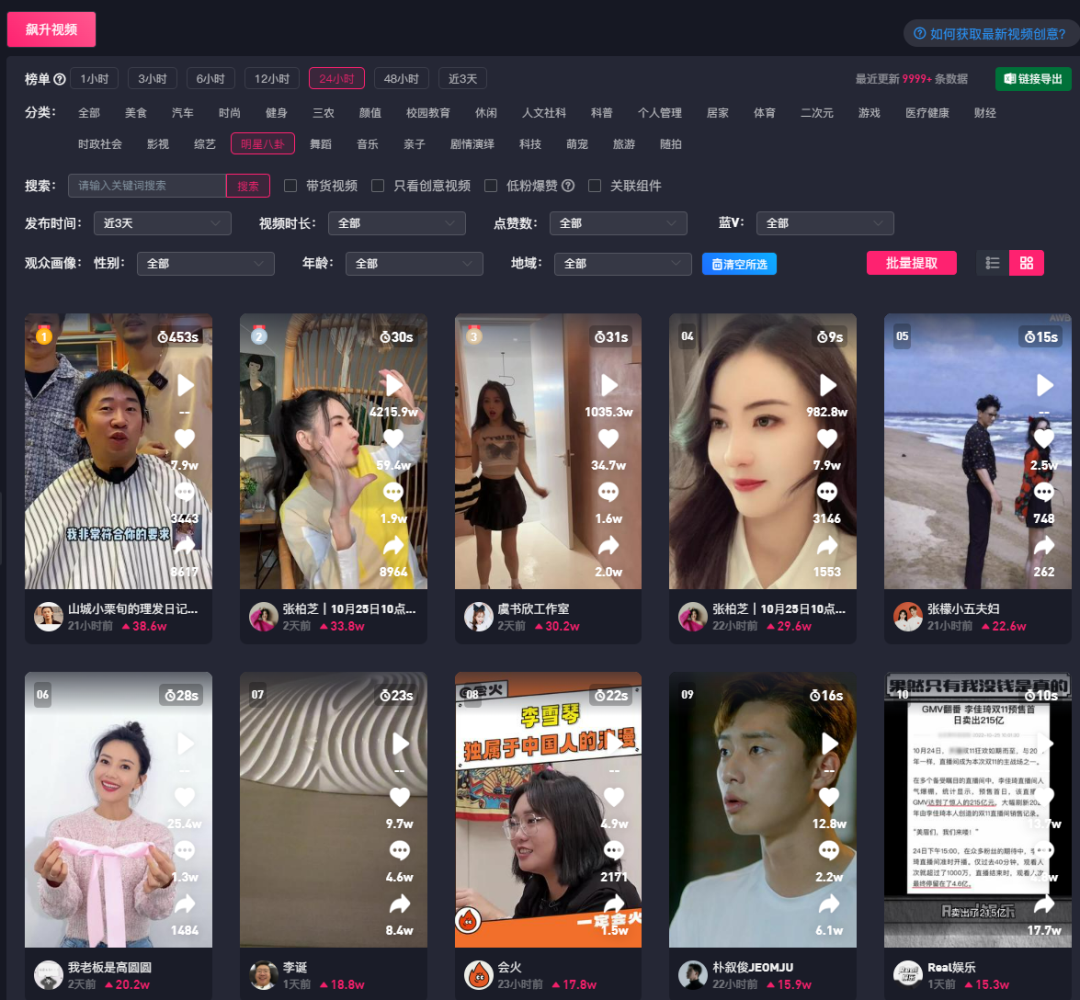Open the 地域 region dropdown
The width and height of the screenshot is (1080, 1000).
click(622, 264)
